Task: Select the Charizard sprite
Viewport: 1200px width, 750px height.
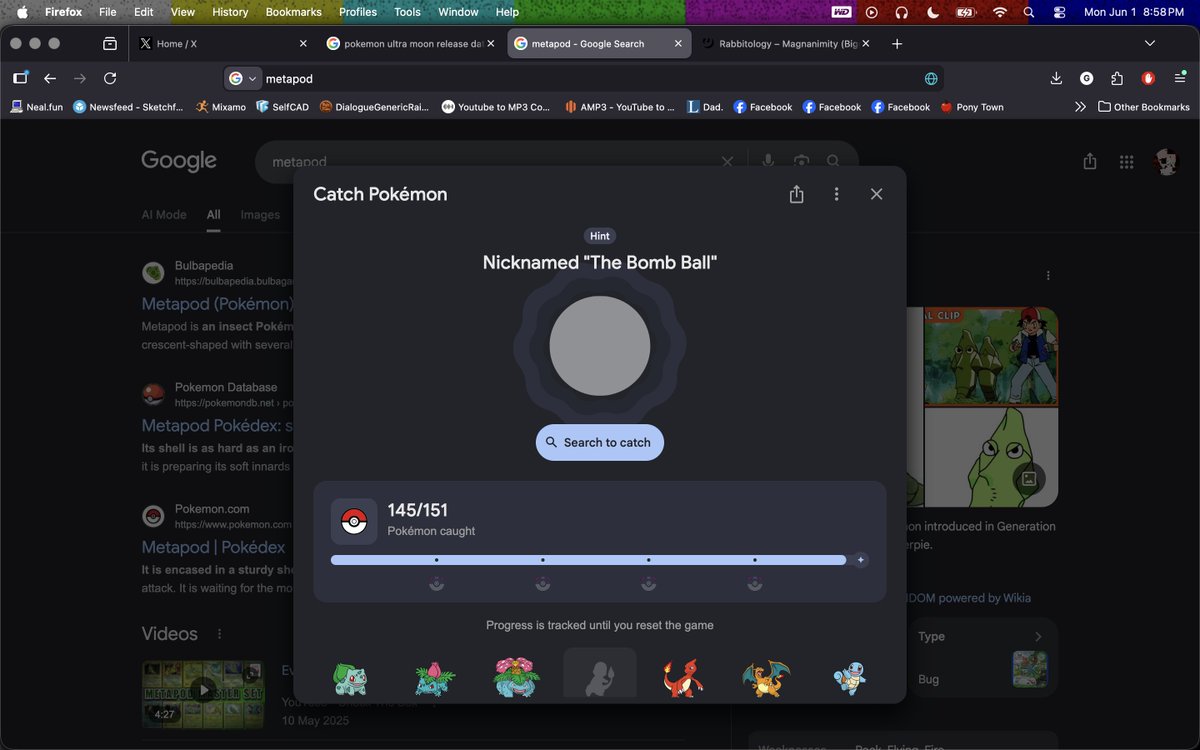Action: [766, 678]
